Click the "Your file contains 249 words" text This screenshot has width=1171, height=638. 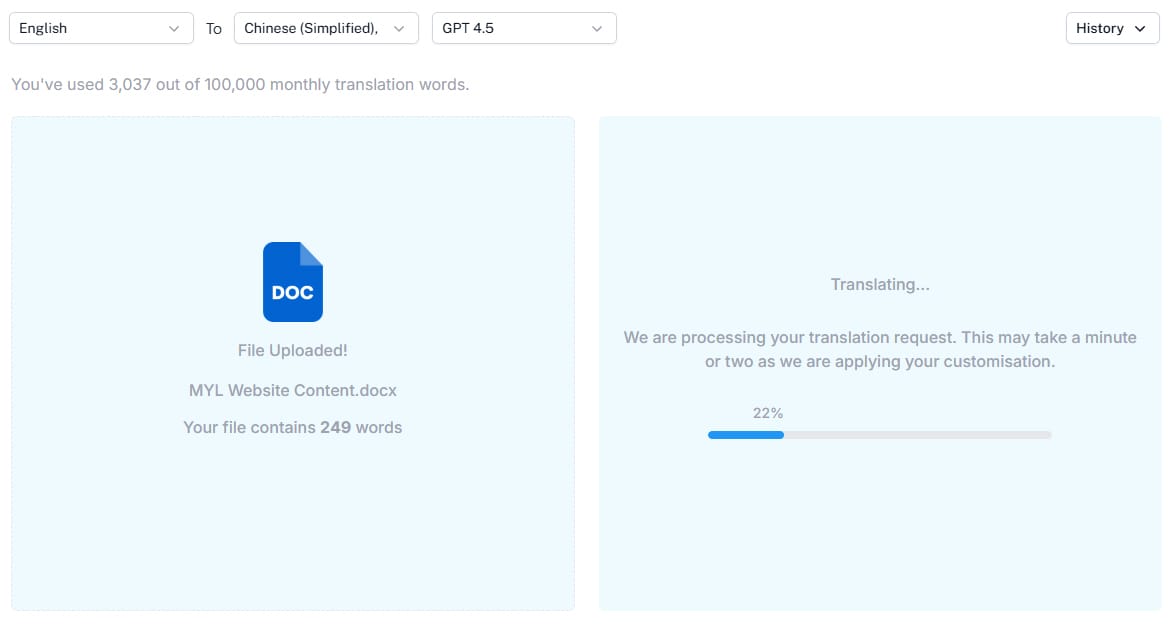(x=292, y=427)
